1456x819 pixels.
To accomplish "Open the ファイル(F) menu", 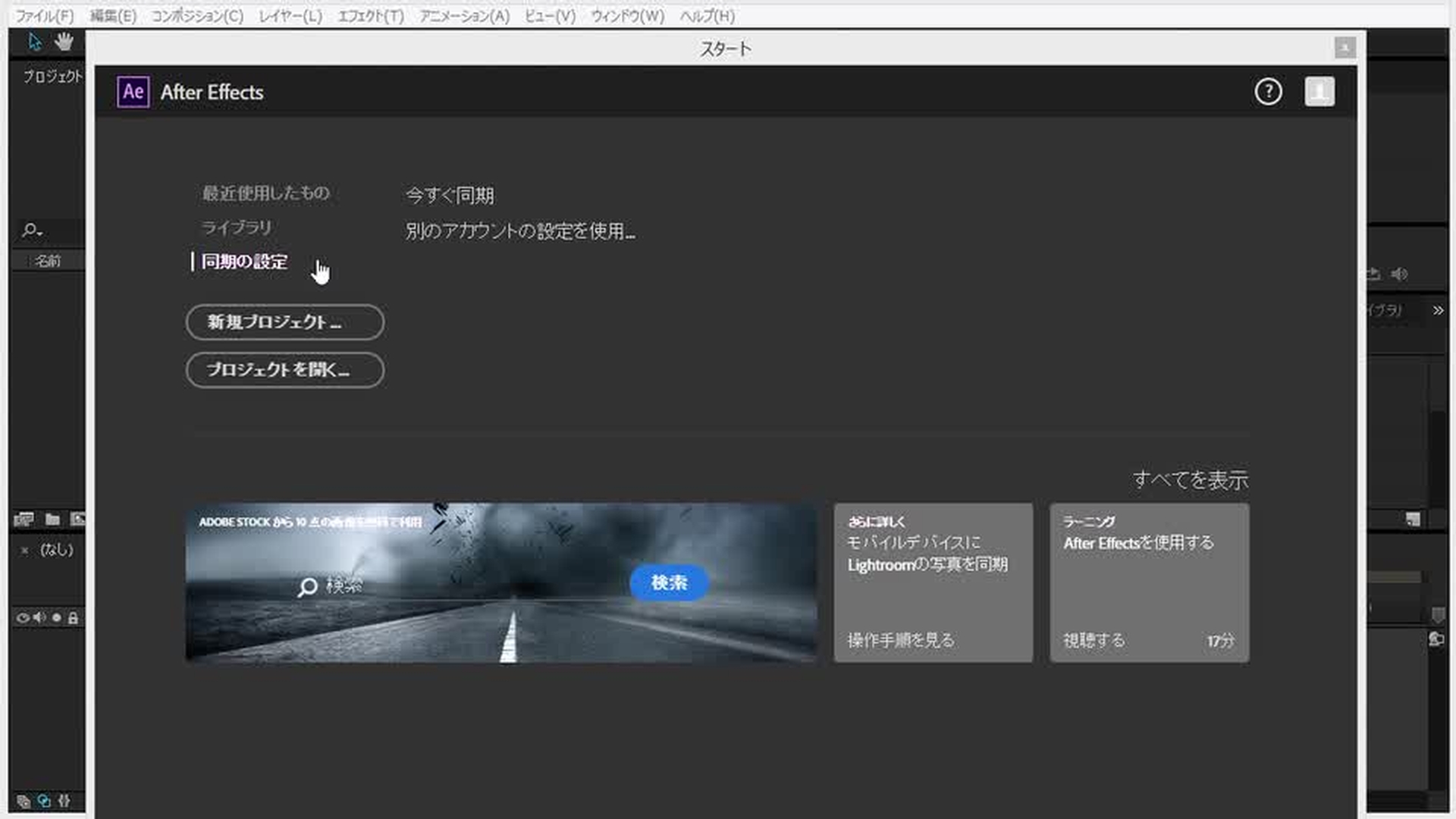I will coord(45,16).
